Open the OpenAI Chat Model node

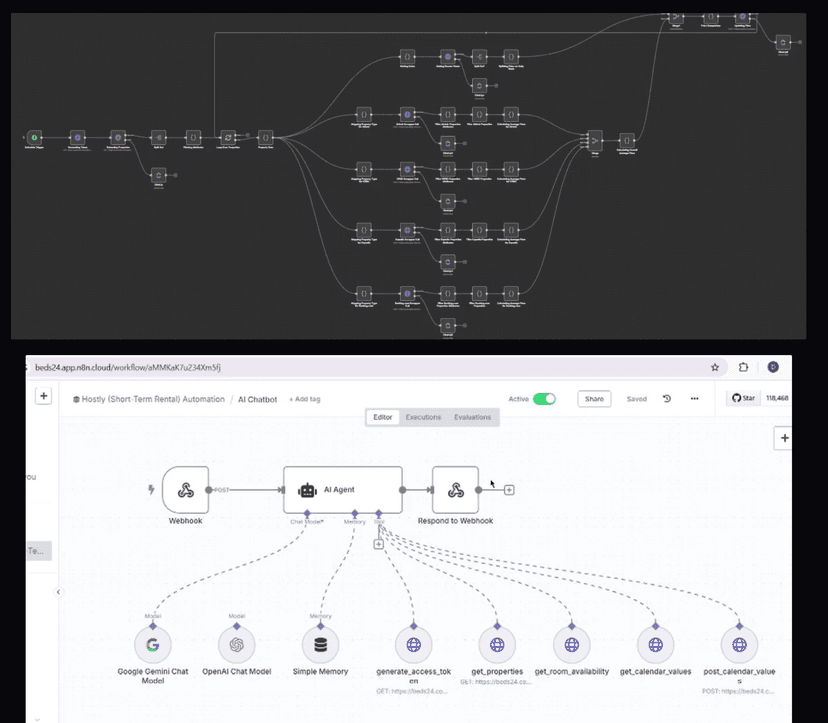pyautogui.click(x=237, y=645)
